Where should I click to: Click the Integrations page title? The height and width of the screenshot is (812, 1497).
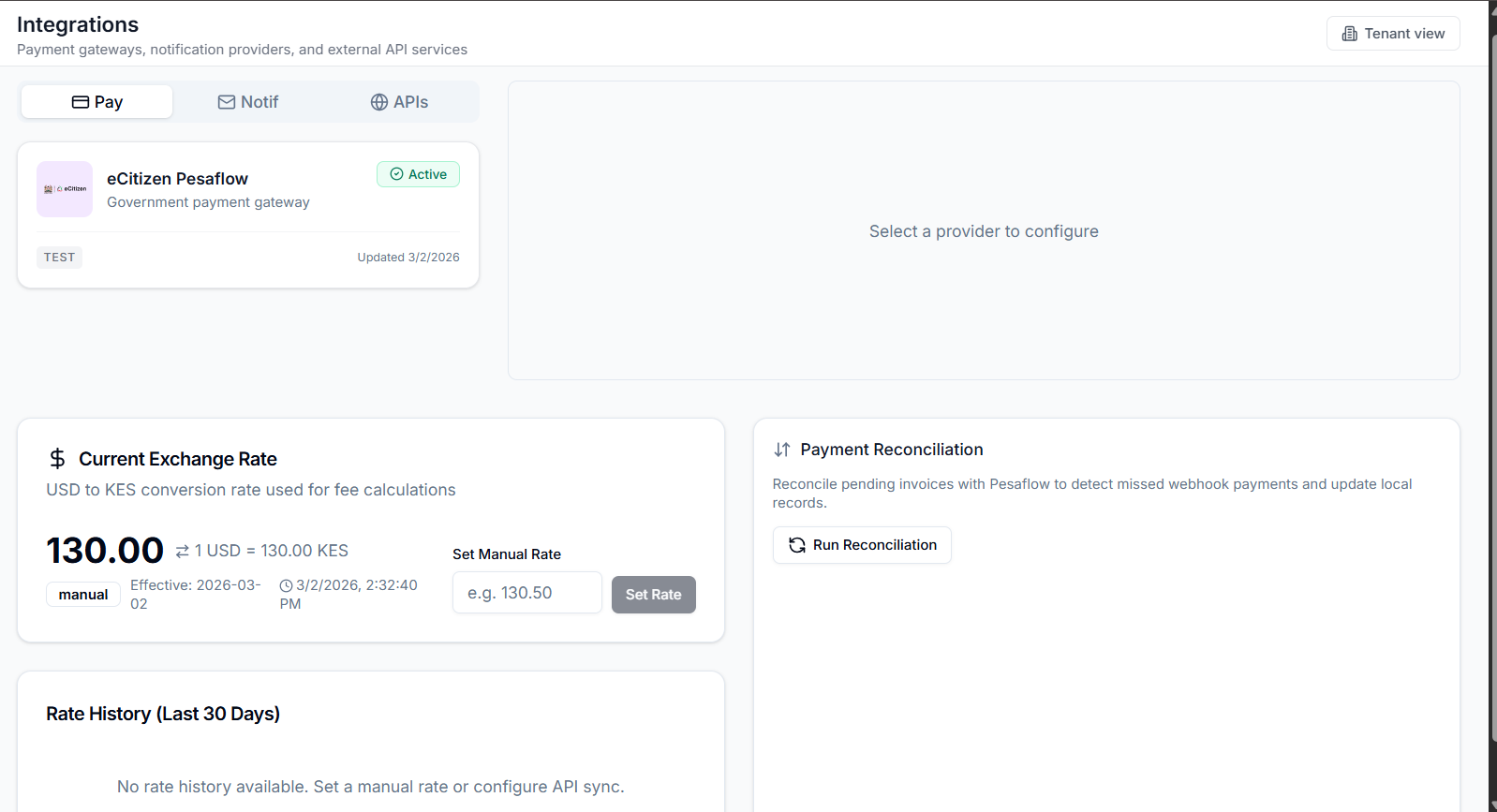[78, 24]
